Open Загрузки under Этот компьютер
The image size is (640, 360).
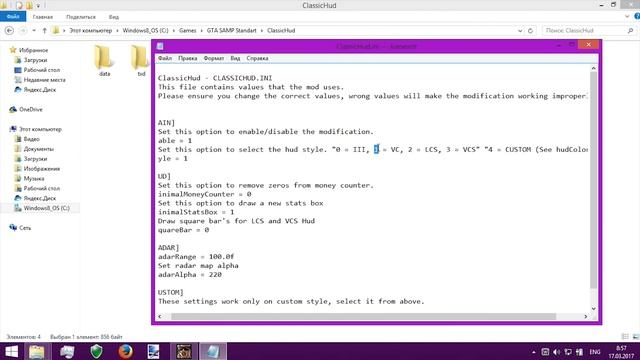(x=35, y=159)
